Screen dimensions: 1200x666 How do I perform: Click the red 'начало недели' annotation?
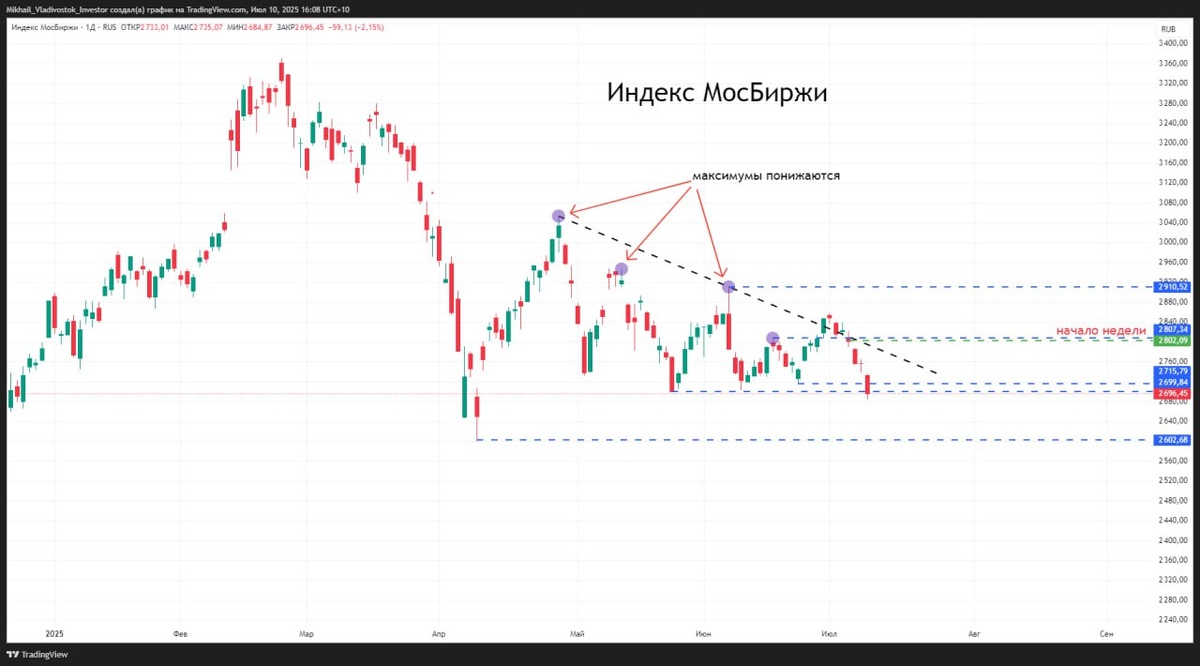(x=1102, y=330)
